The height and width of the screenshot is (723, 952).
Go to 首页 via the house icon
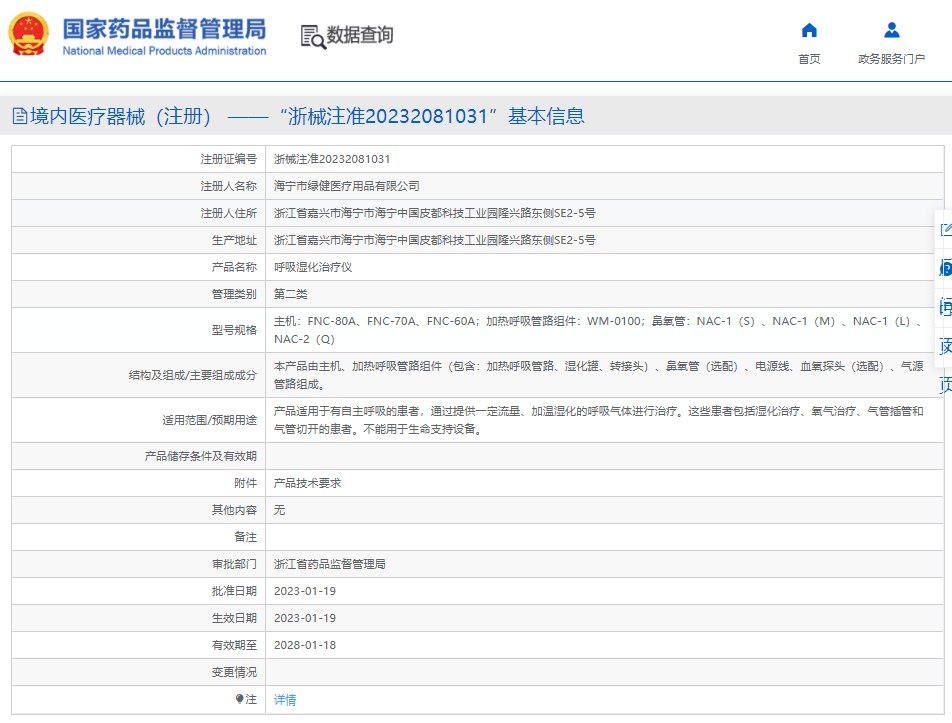pos(809,30)
